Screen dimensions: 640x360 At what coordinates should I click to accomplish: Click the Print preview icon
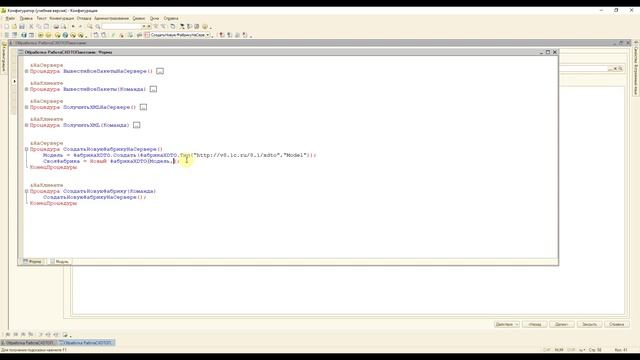click(63, 27)
